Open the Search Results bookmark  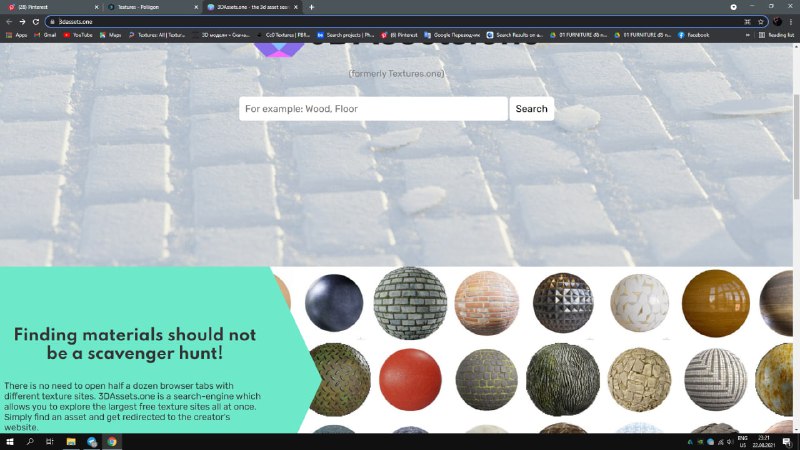(x=514, y=35)
